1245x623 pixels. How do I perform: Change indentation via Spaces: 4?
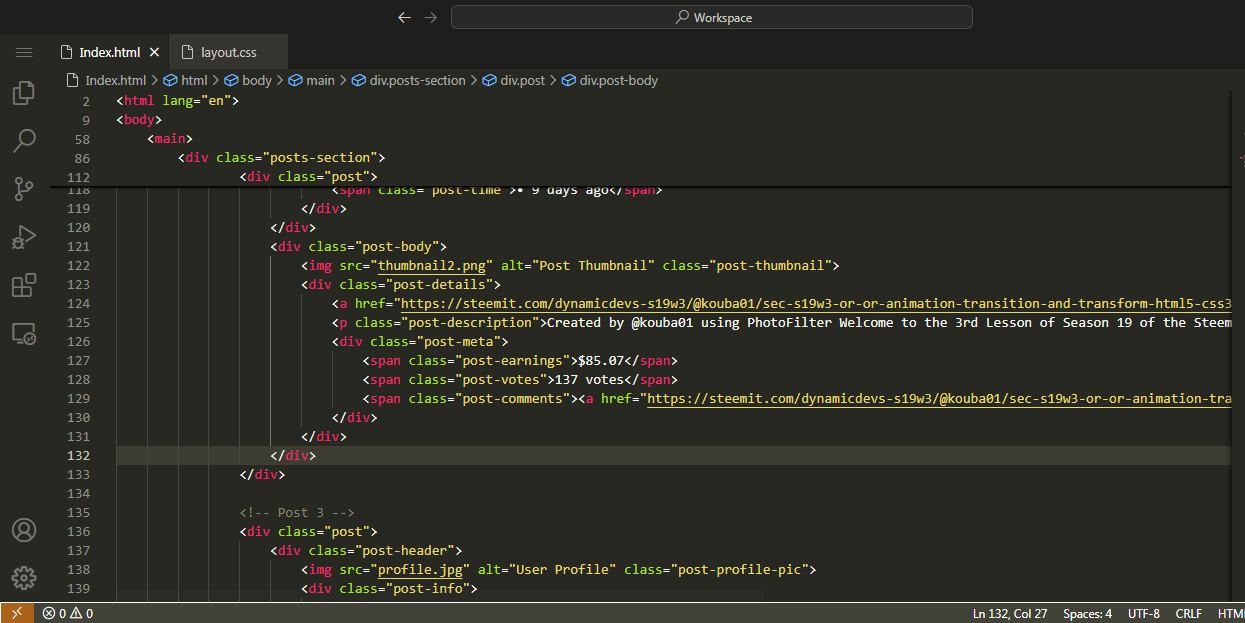point(1087,613)
